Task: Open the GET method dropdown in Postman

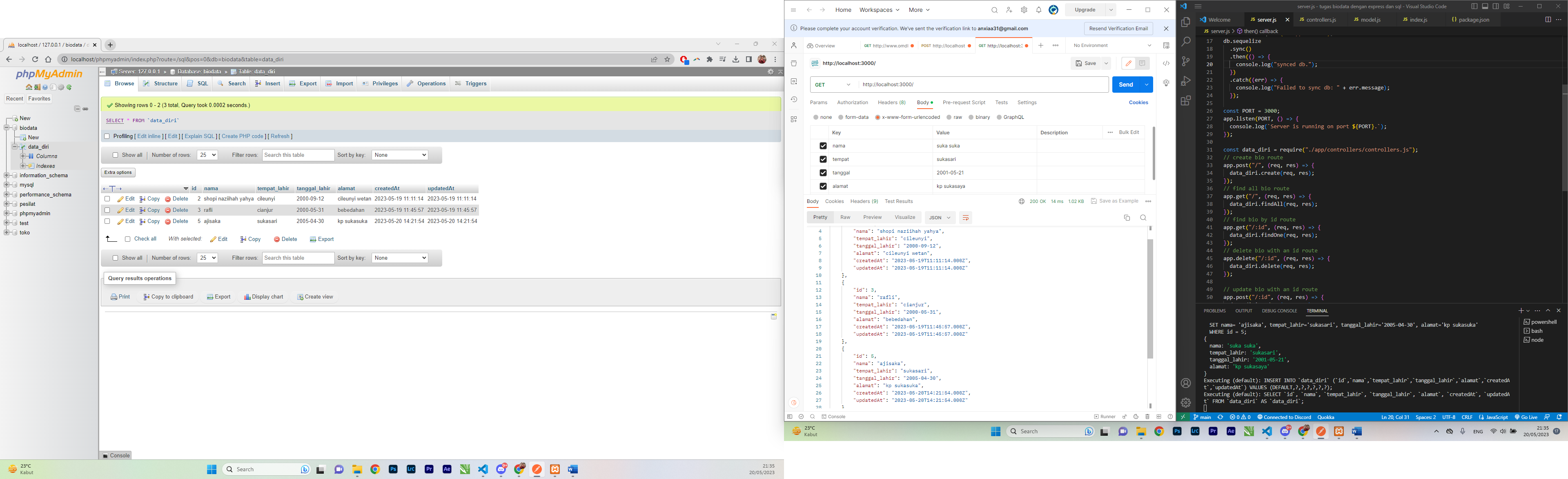Action: [832, 84]
